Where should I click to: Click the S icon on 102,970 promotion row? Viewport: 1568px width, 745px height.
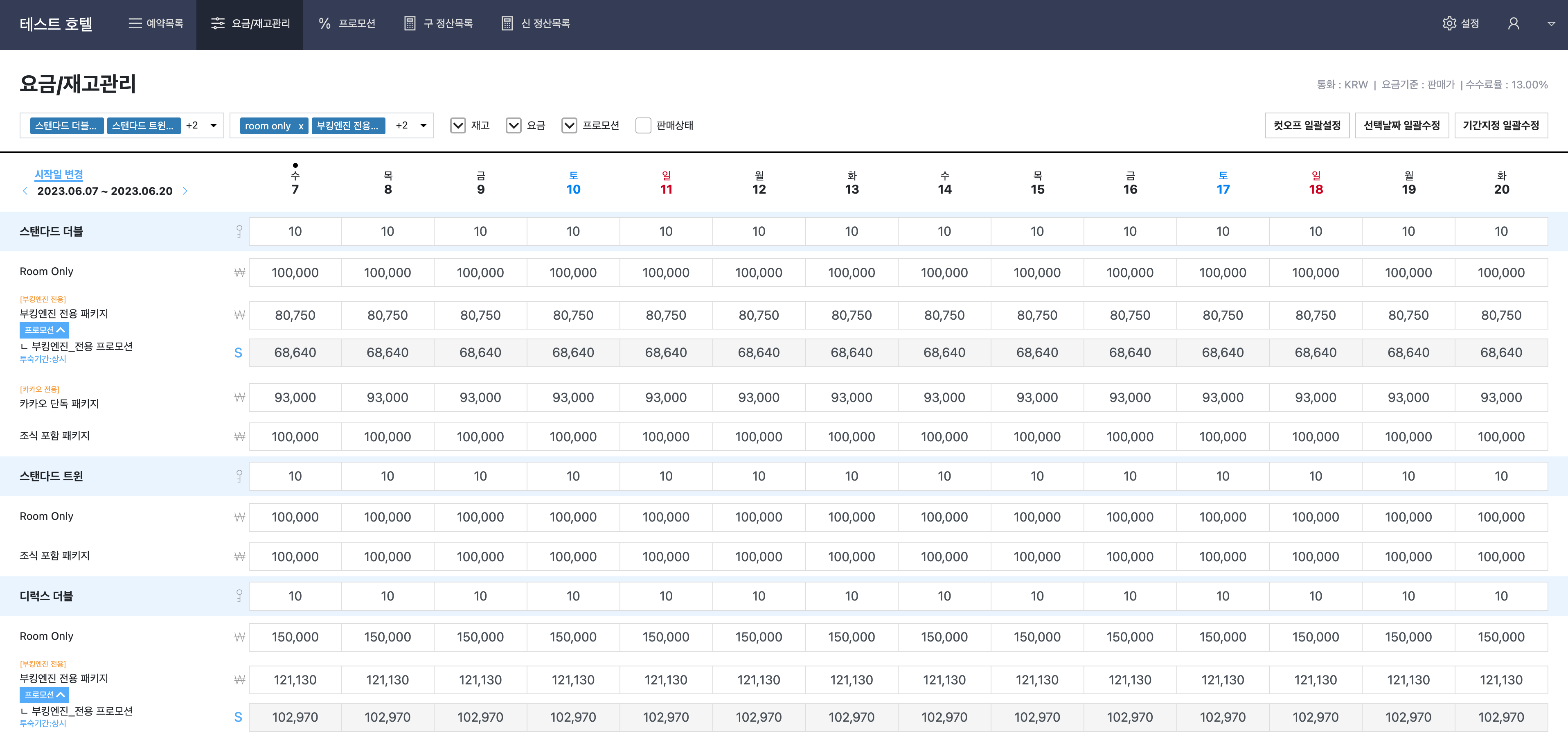(238, 718)
